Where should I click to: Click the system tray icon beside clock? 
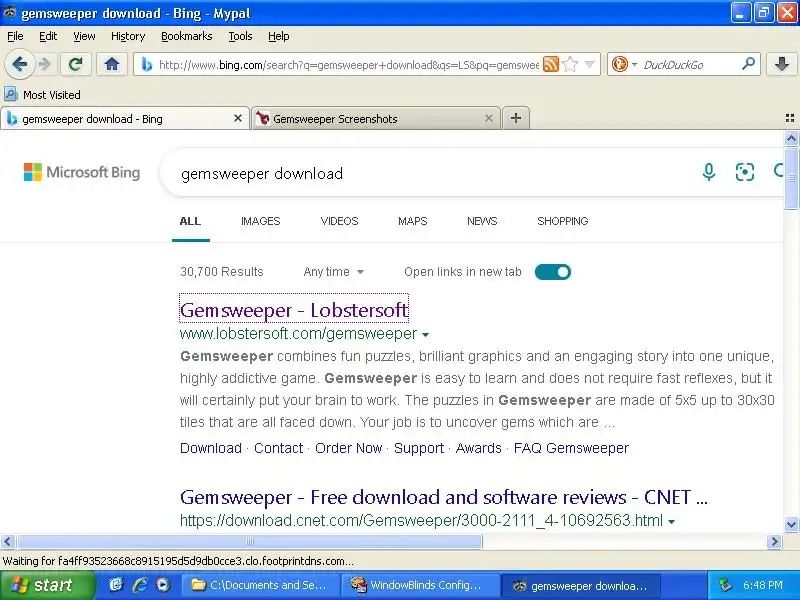pyautogui.click(x=726, y=585)
